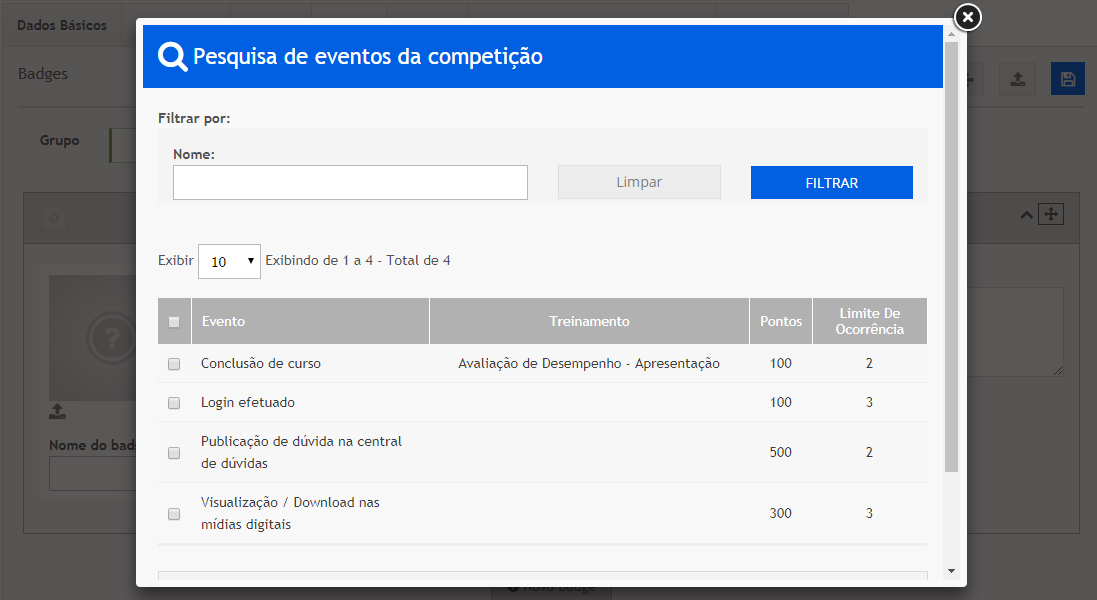Switch to the Dados Básicos tab
This screenshot has width=1097, height=600.
click(x=62, y=25)
